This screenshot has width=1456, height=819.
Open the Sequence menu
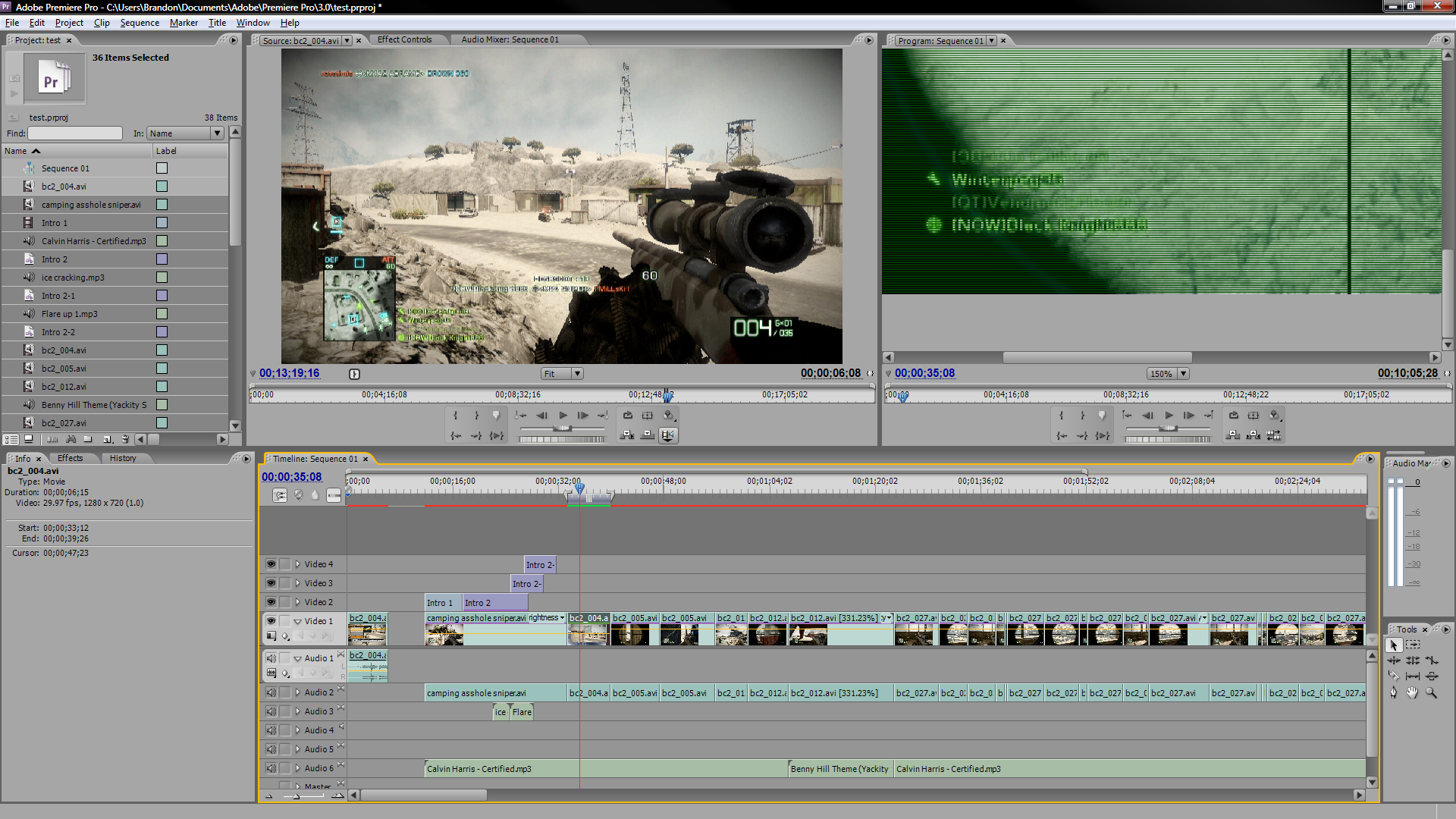coord(140,23)
